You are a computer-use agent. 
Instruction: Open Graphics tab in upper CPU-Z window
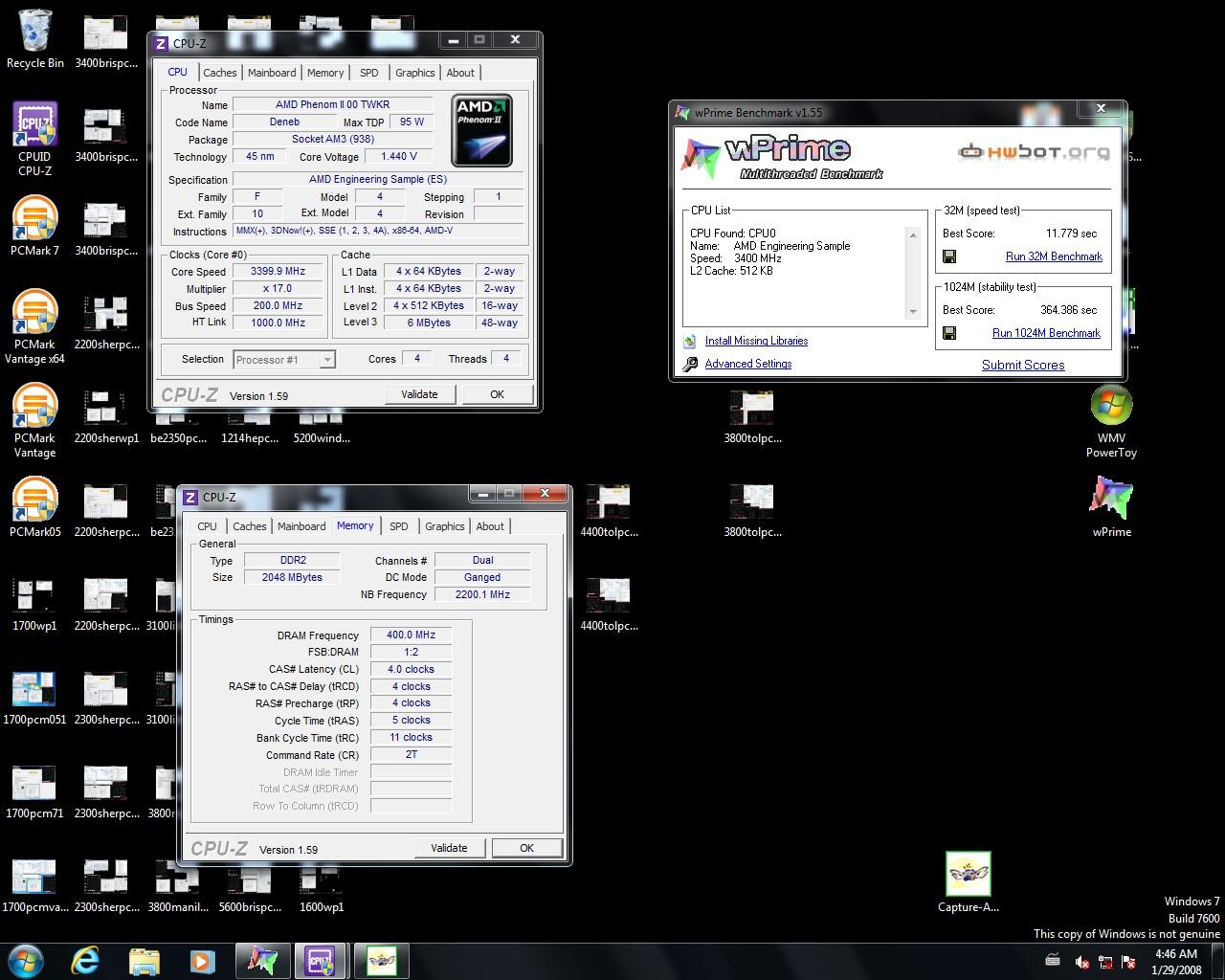coord(415,73)
